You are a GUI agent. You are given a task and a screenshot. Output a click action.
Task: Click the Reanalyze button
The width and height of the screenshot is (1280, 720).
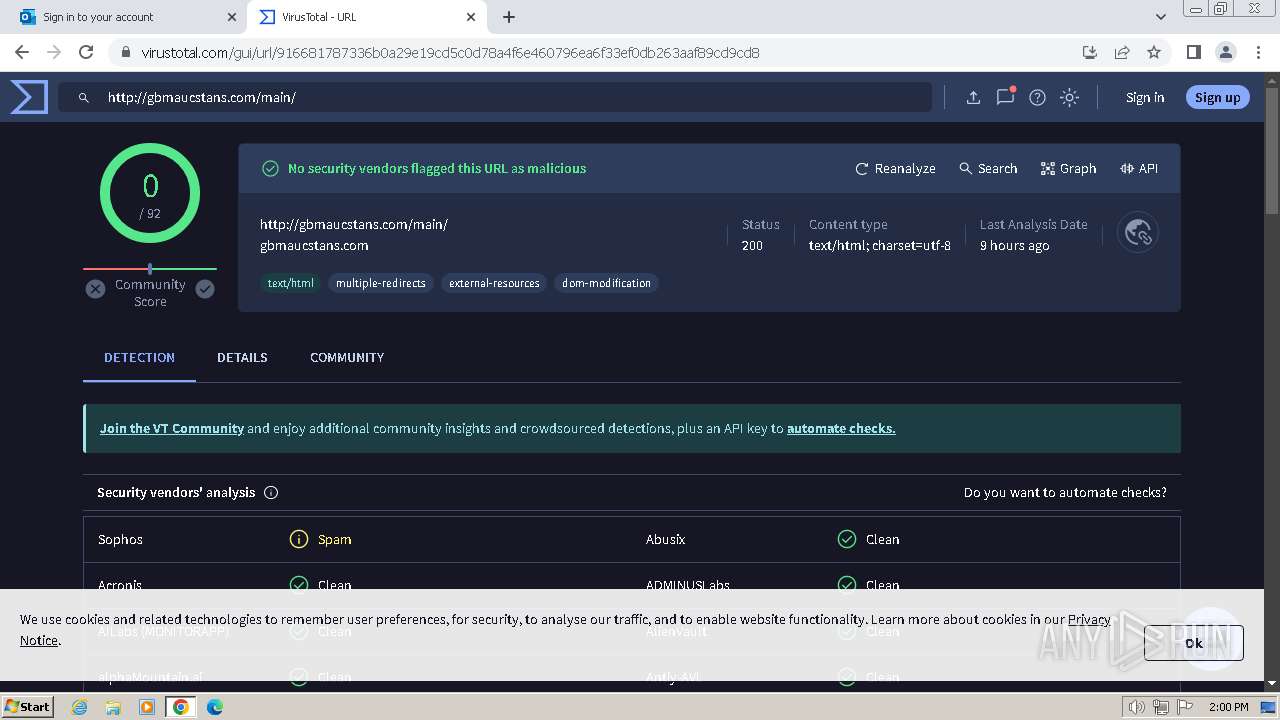pyautogui.click(x=895, y=168)
